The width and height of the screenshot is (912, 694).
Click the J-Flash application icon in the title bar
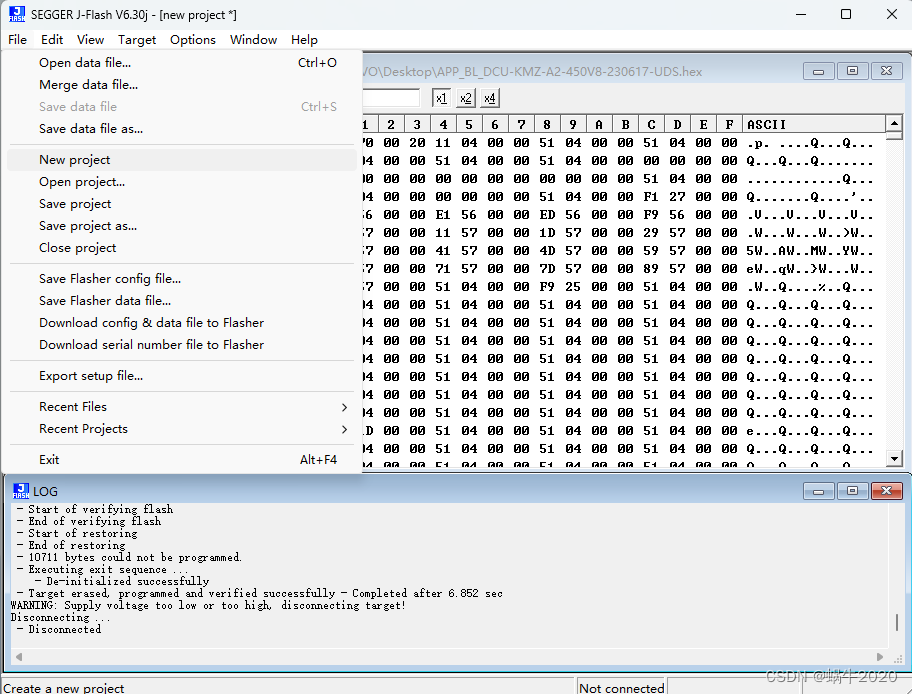coord(15,14)
